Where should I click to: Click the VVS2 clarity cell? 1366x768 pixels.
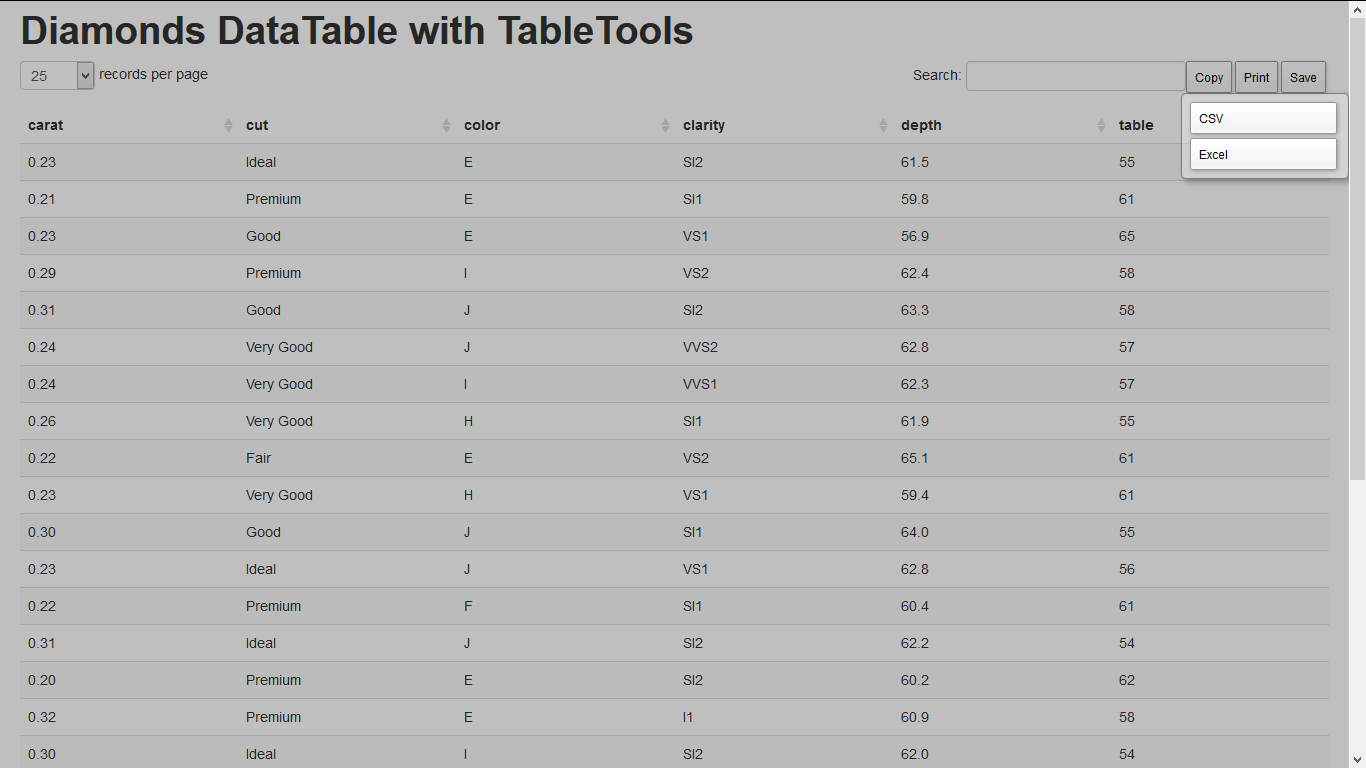(x=700, y=347)
